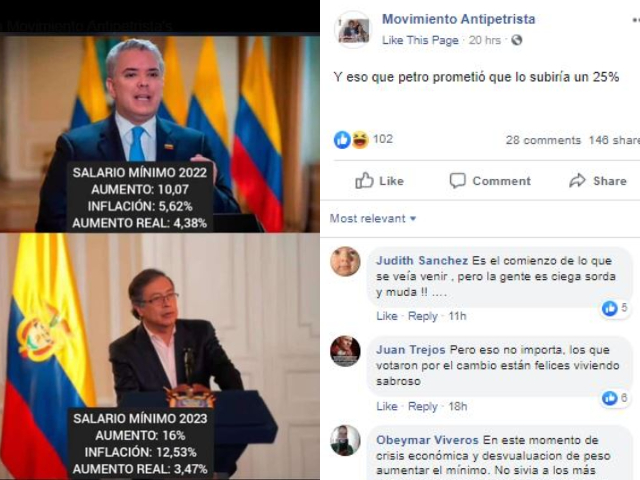Open Juan Trejos' profile avatar
The image size is (640, 480).
pyautogui.click(x=345, y=351)
